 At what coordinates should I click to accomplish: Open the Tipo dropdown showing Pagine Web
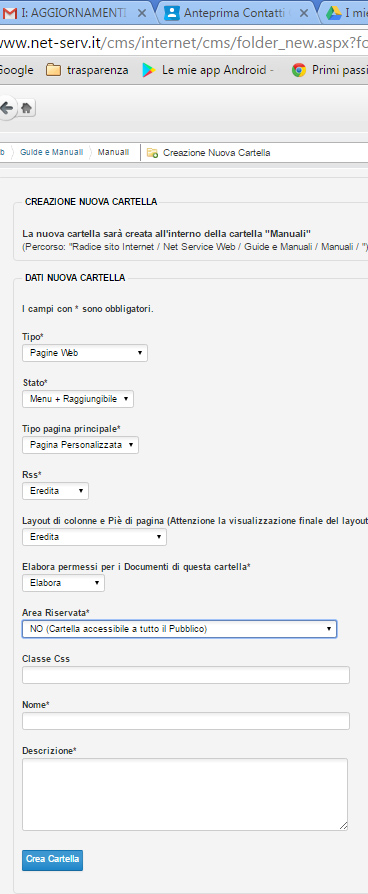click(85, 353)
